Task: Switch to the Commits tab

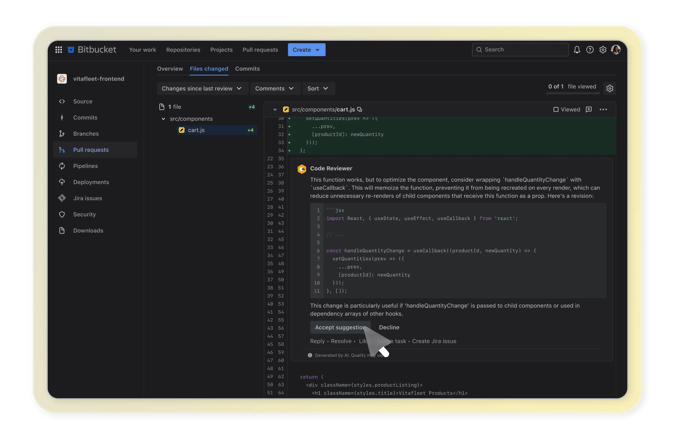Action: pos(247,69)
